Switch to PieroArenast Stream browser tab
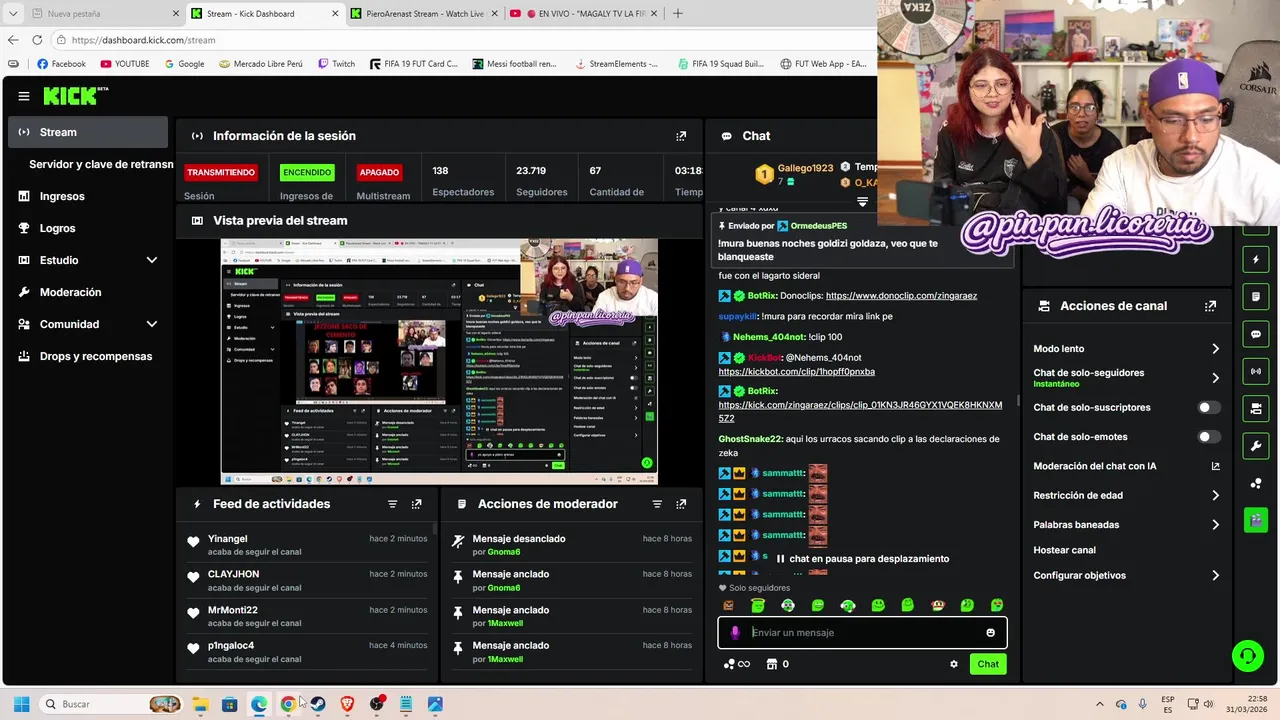The image size is (1280, 720). click(423, 14)
